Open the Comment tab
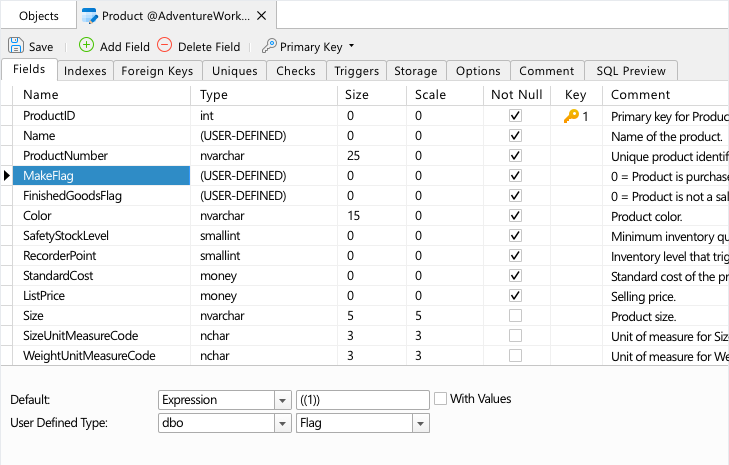 [547, 71]
